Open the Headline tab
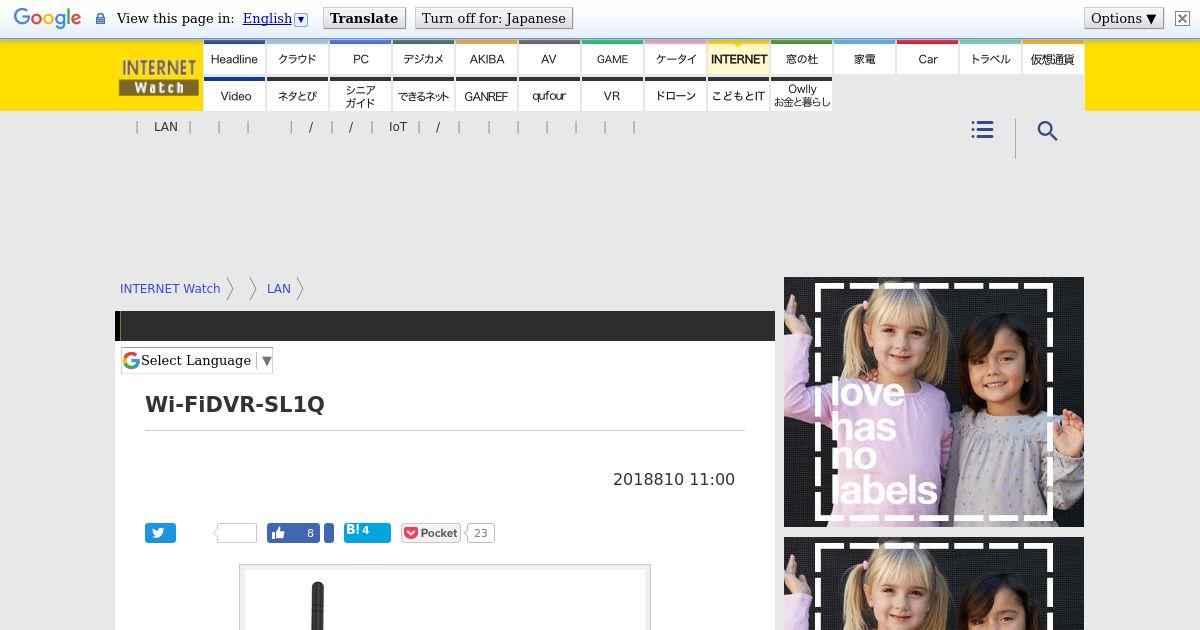Image resolution: width=1200 pixels, height=630 pixels. point(234,58)
